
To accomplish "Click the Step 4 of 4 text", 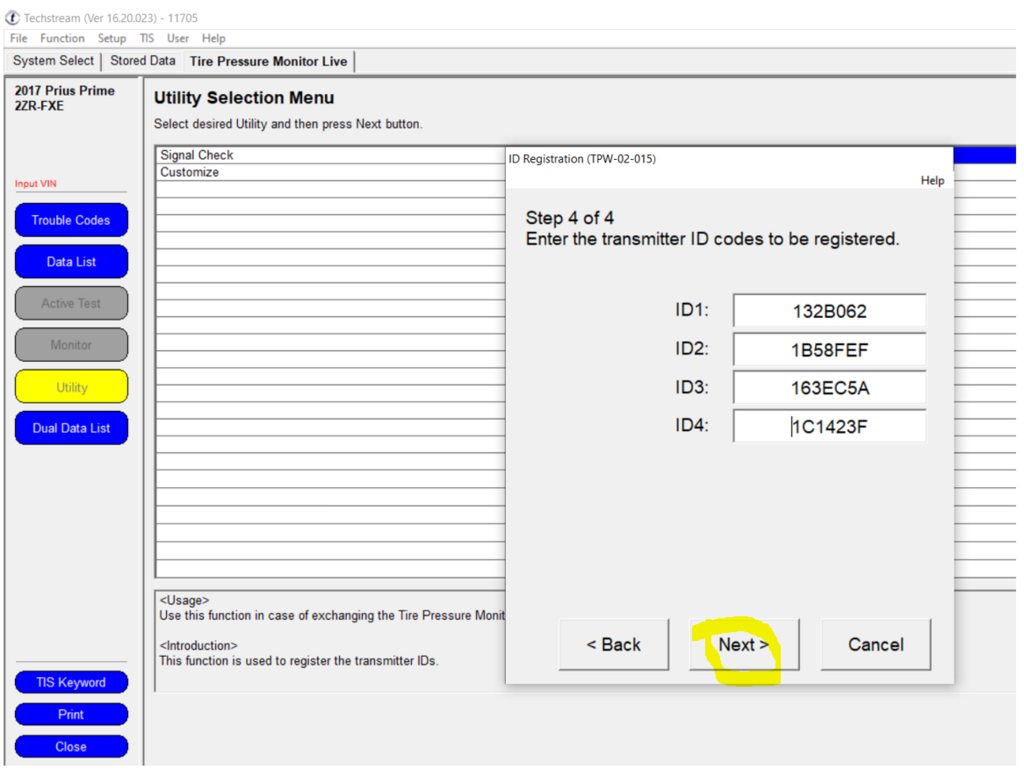I will (x=569, y=217).
